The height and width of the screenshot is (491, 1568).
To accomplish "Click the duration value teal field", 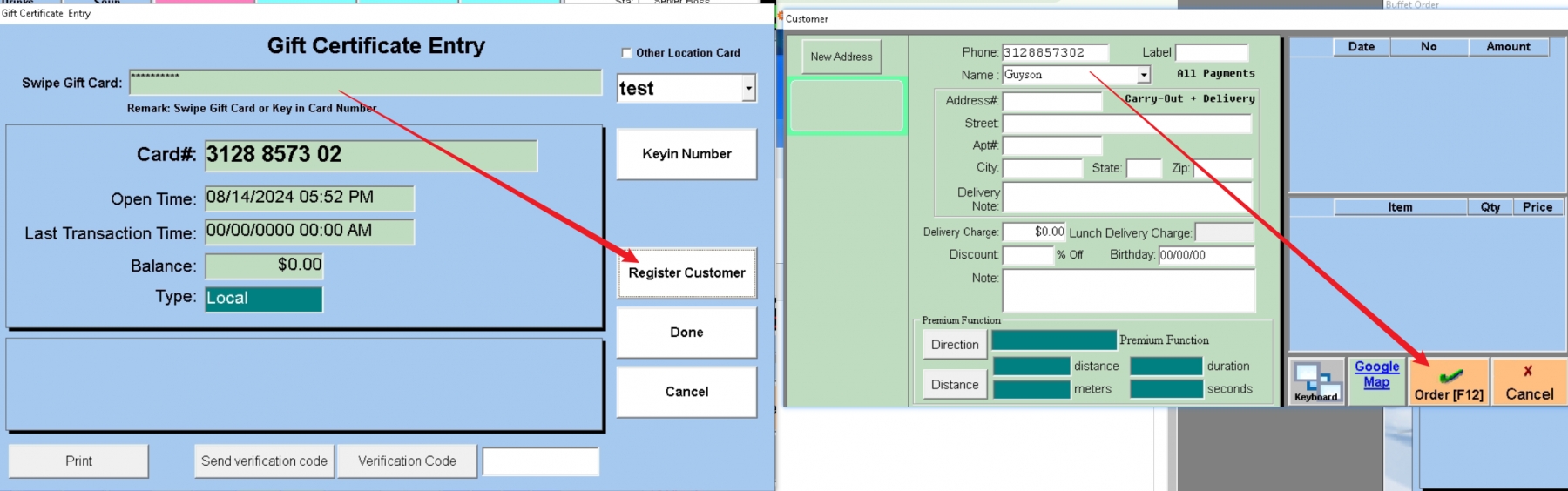I will click(x=1166, y=367).
